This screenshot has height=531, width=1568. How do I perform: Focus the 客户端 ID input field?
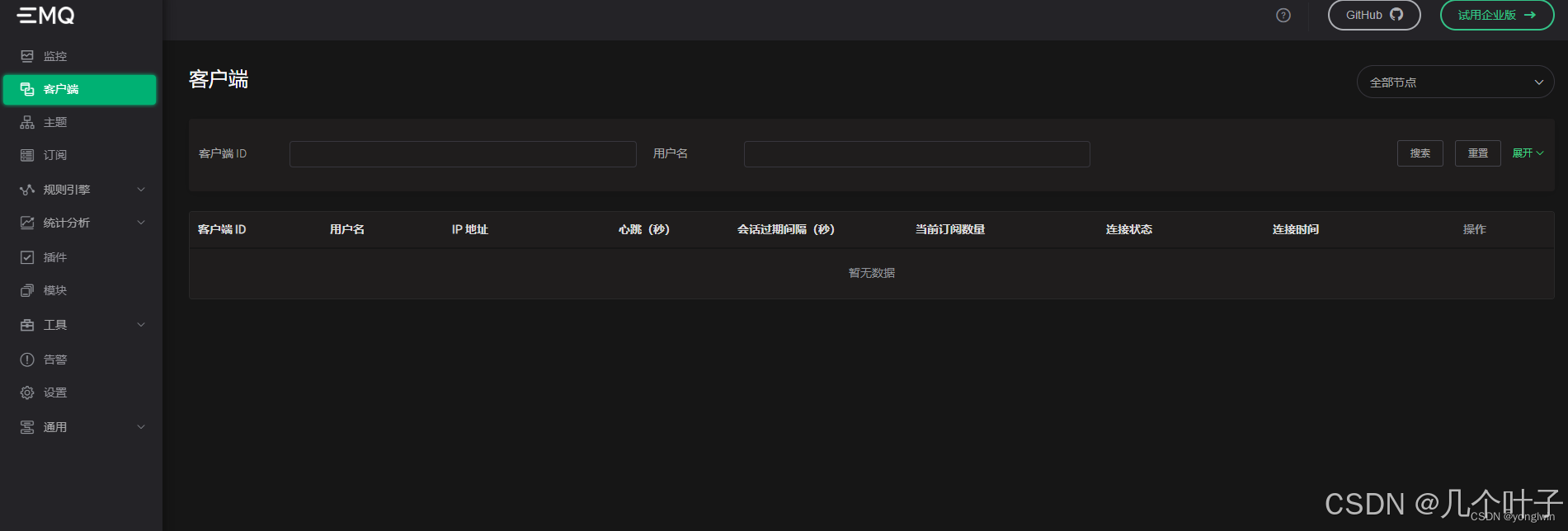click(x=463, y=154)
